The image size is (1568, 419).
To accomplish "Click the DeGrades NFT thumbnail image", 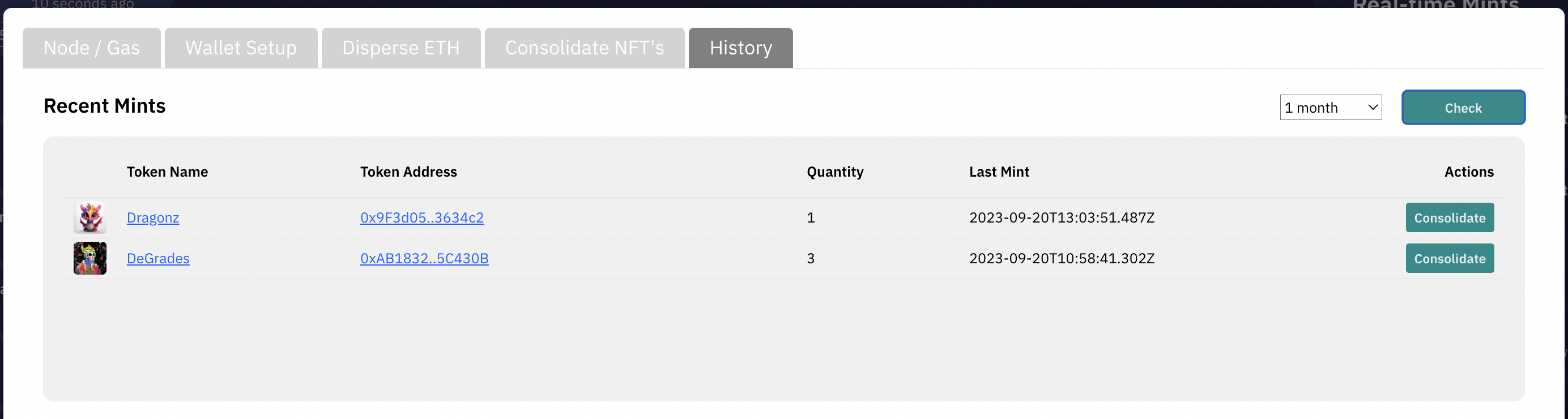I will point(90,258).
